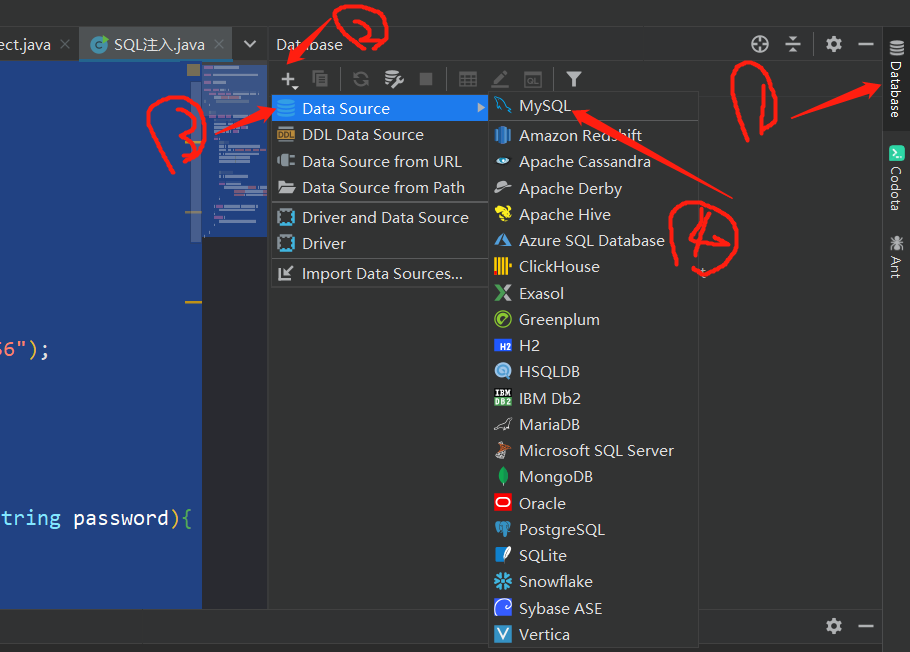Choose IBM Db2 data source
The width and height of the screenshot is (910, 652).
[x=593, y=398]
